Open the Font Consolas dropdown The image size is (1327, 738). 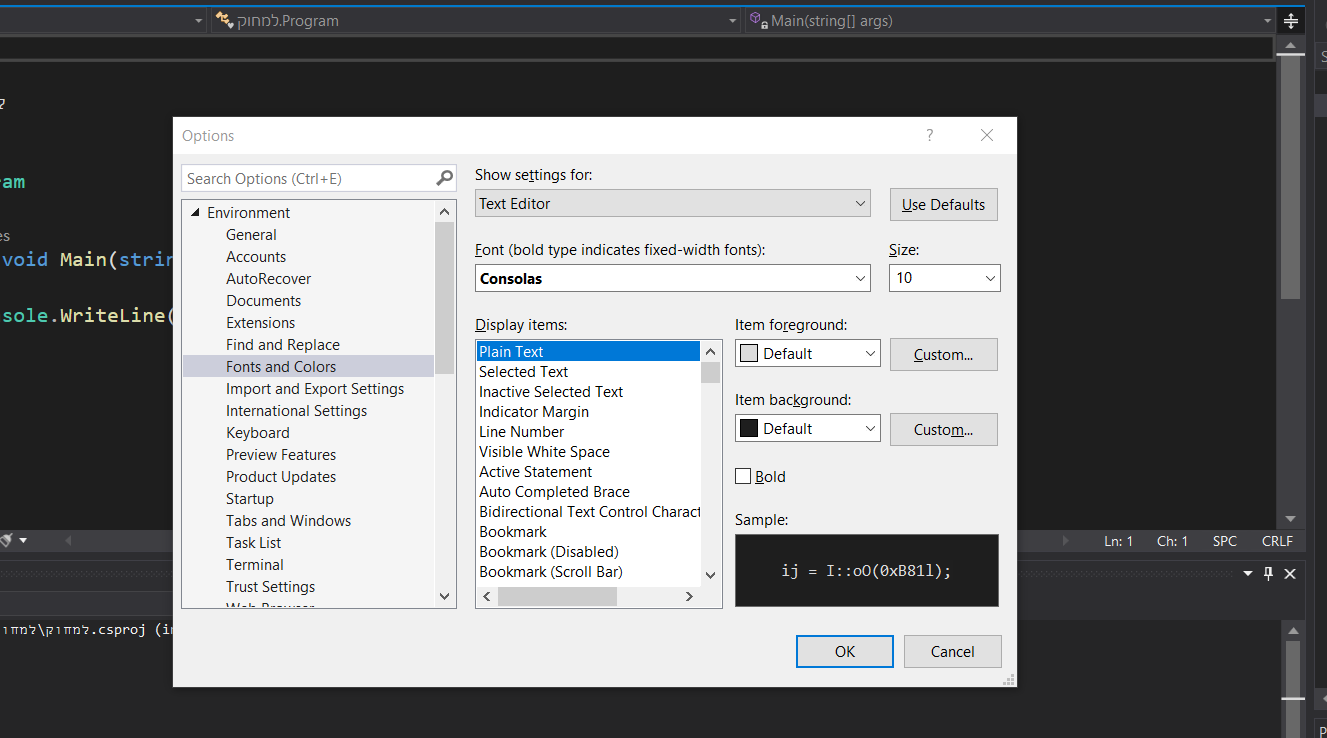[673, 278]
